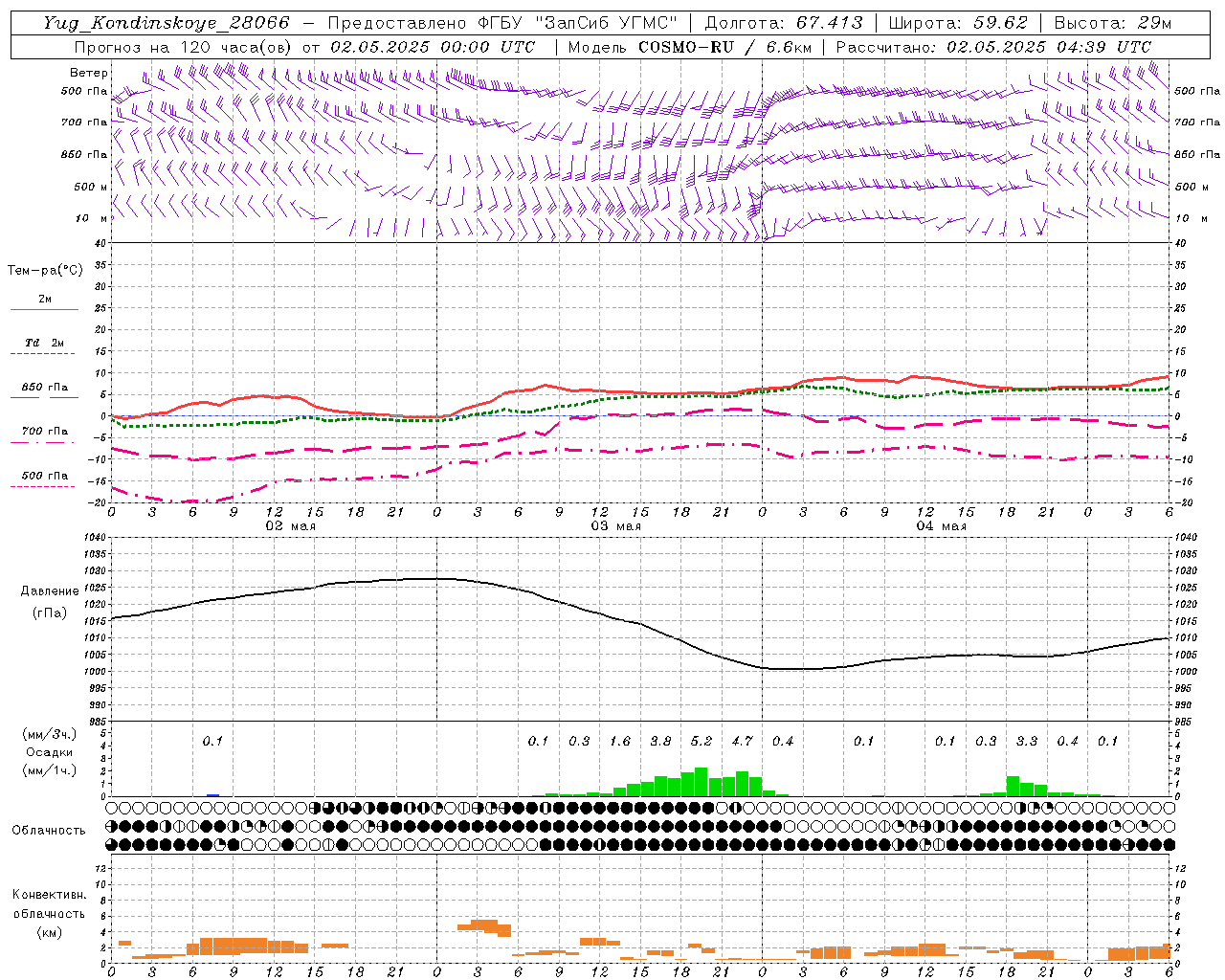Click the 500 гПа temperature legend entry
Image resolution: width=1225 pixels, height=980 pixels.
pyautogui.click(x=44, y=476)
